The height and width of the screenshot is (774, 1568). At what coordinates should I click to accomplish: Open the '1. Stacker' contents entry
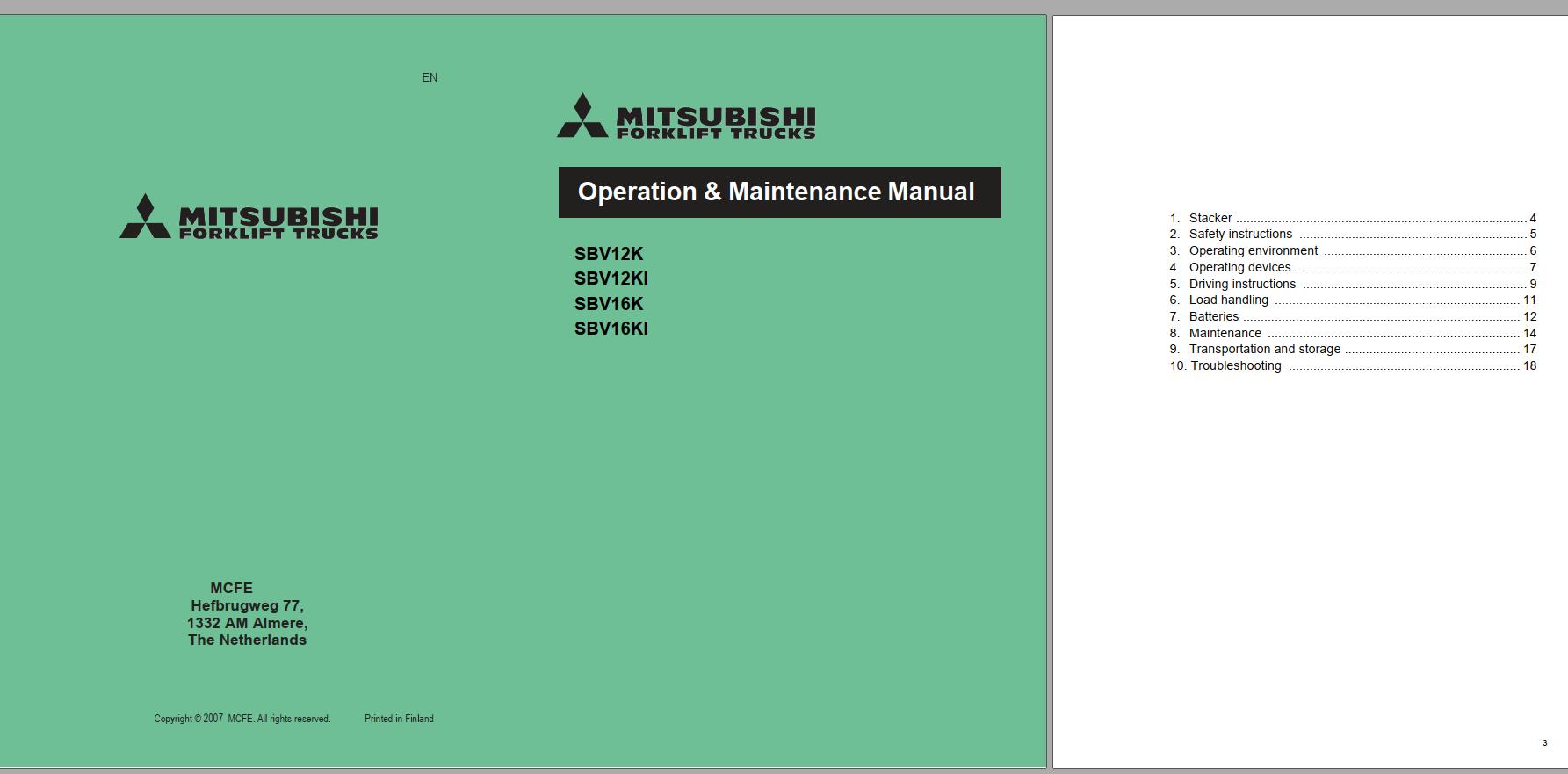(1353, 218)
